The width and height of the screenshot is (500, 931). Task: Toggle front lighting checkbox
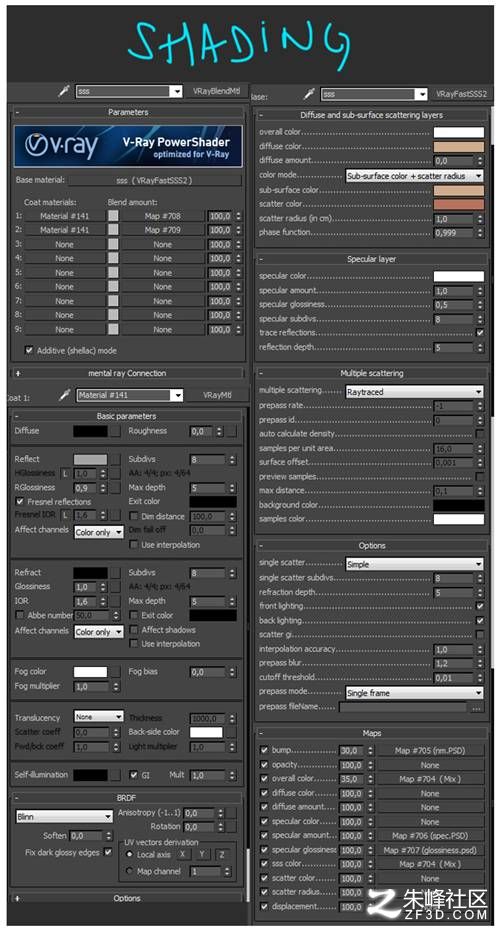tap(479, 606)
